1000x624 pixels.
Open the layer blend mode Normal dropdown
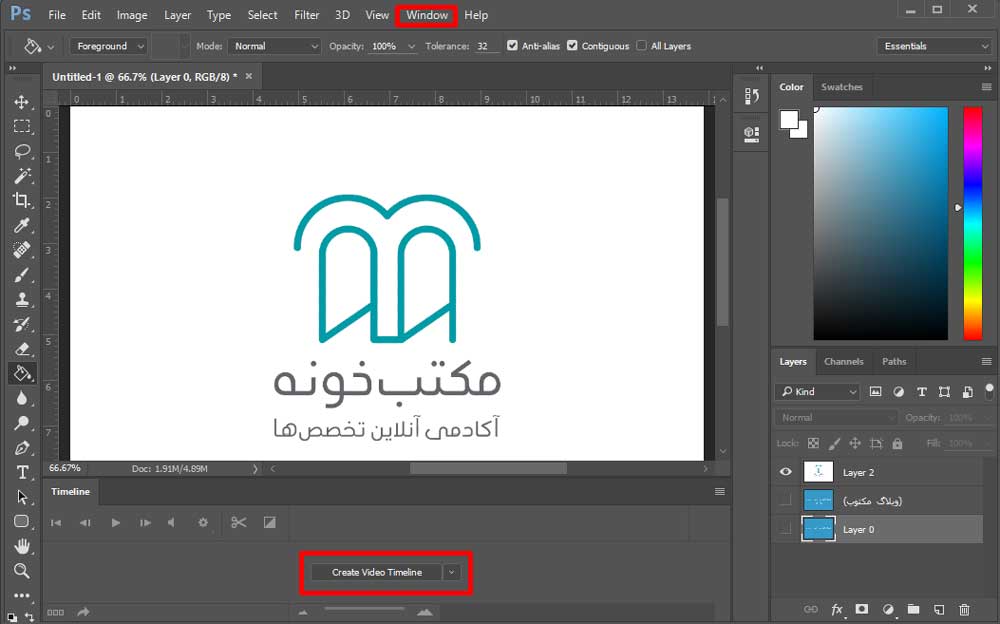click(x=837, y=417)
